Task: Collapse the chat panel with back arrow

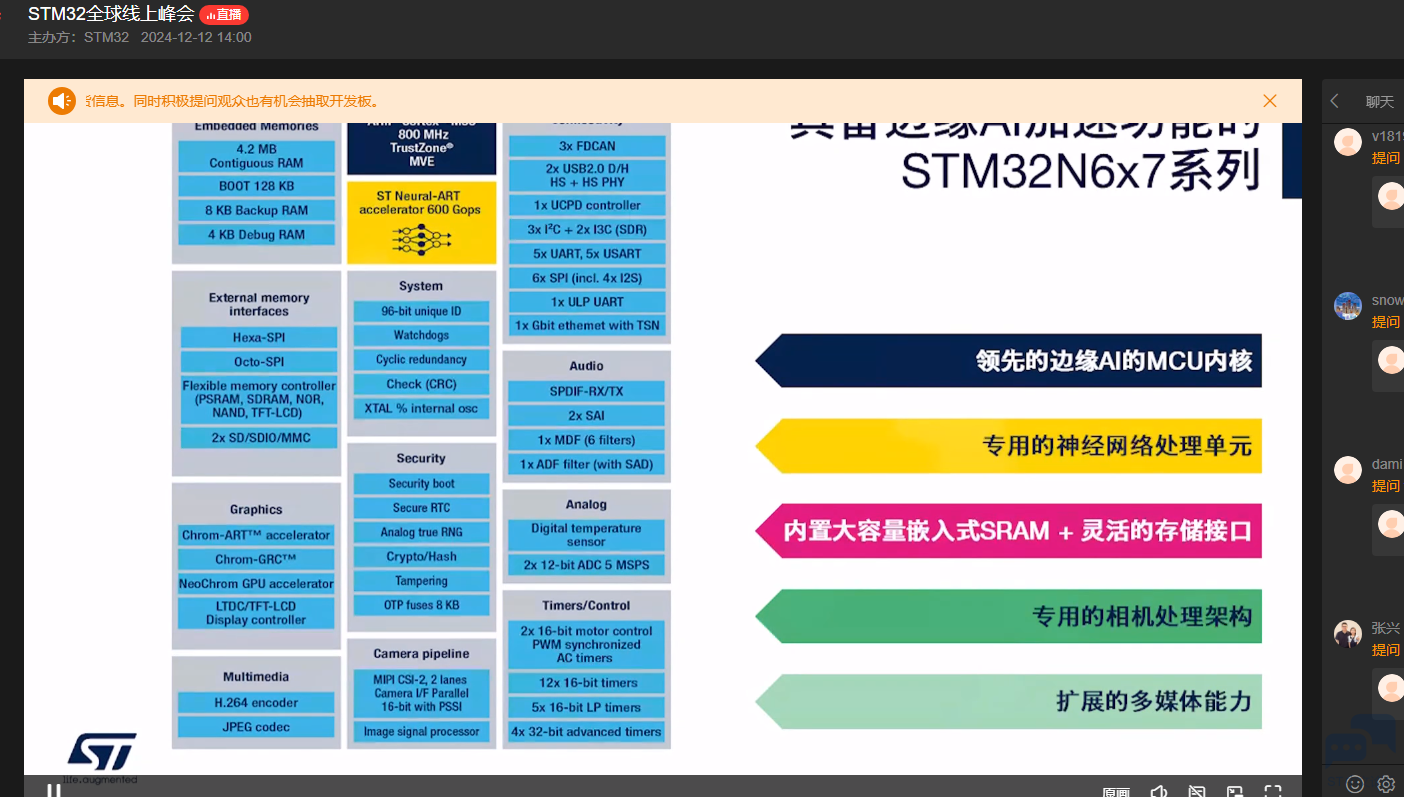Action: pyautogui.click(x=1335, y=101)
